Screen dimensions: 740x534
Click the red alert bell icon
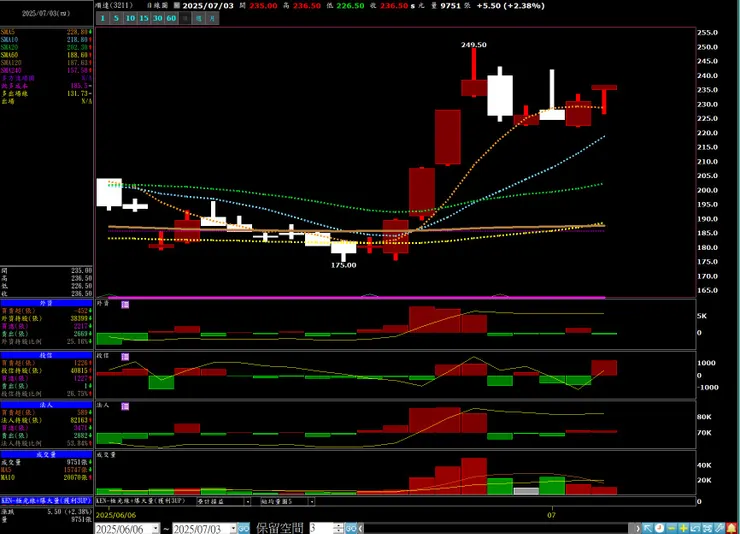[731, 528]
